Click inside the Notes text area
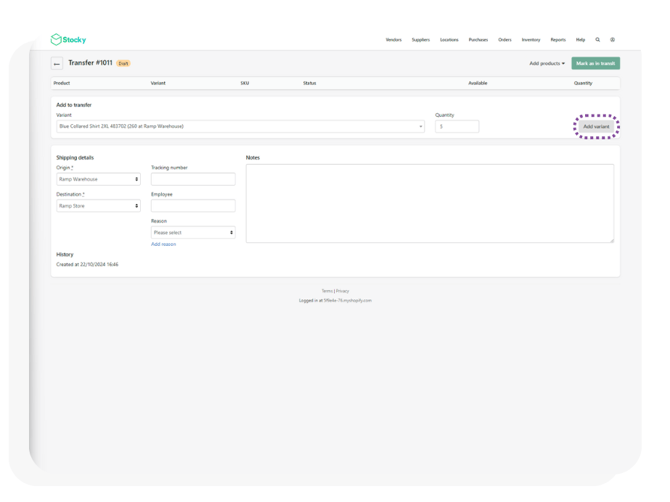670x502 pixels. point(429,203)
